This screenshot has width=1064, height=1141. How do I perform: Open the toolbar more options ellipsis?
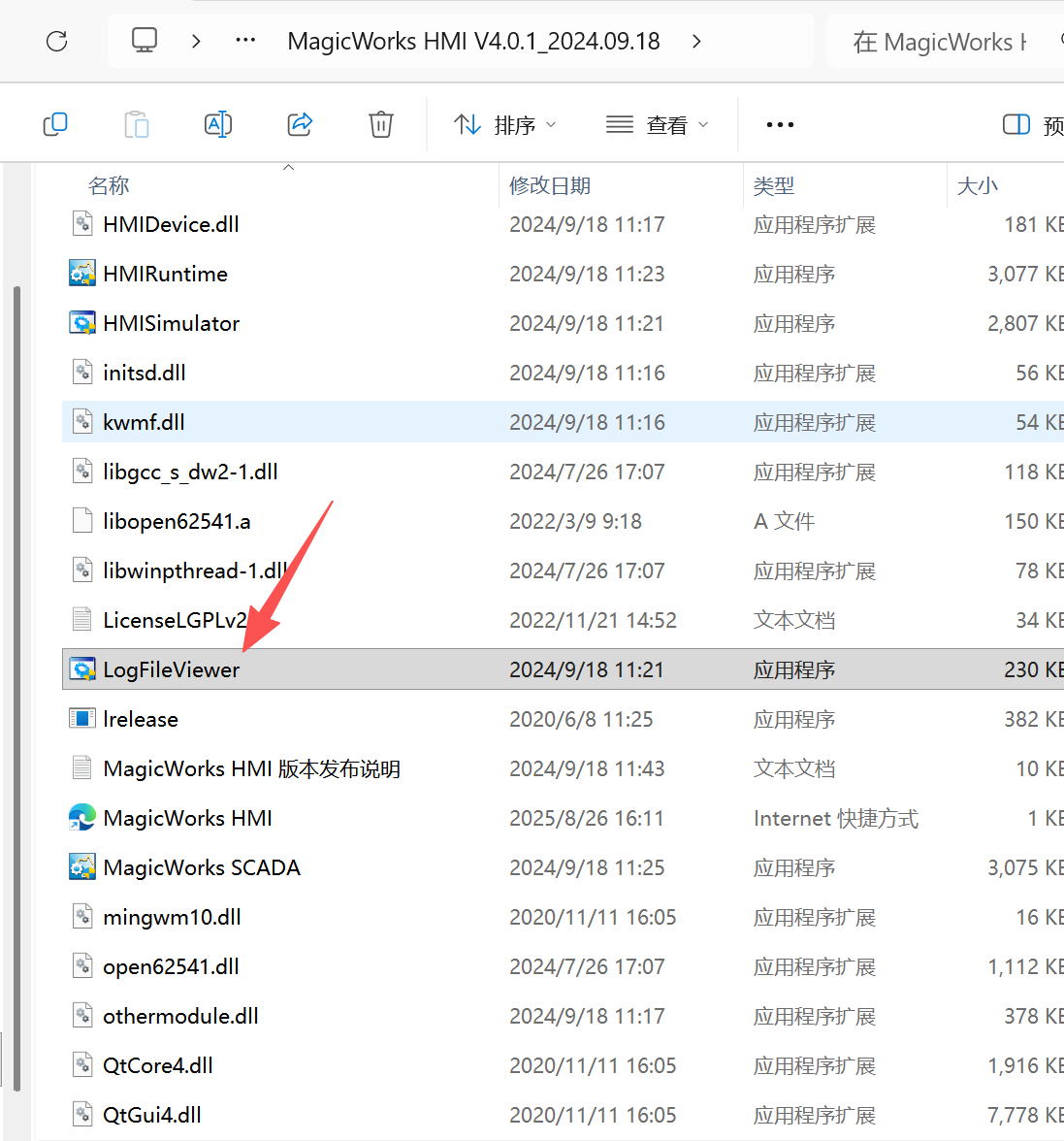(x=781, y=125)
